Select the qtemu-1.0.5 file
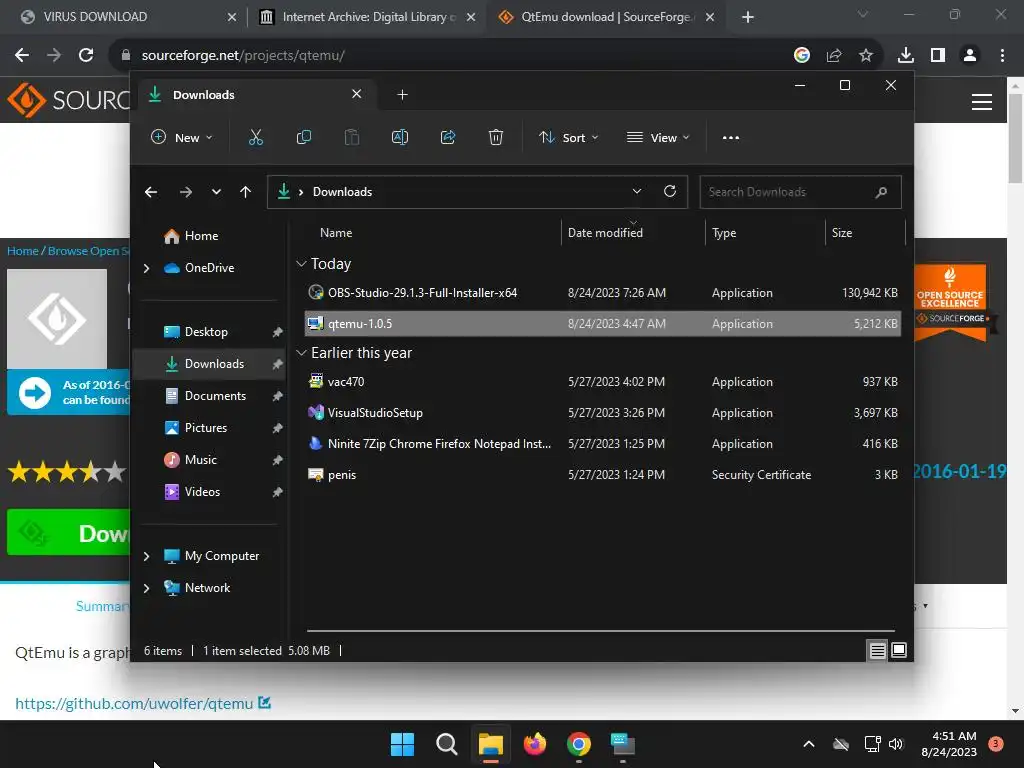Screen dimensions: 1024x768 point(602,323)
